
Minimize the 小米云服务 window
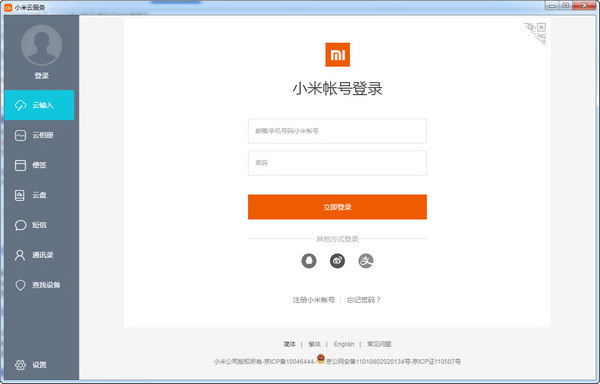coord(552,6)
